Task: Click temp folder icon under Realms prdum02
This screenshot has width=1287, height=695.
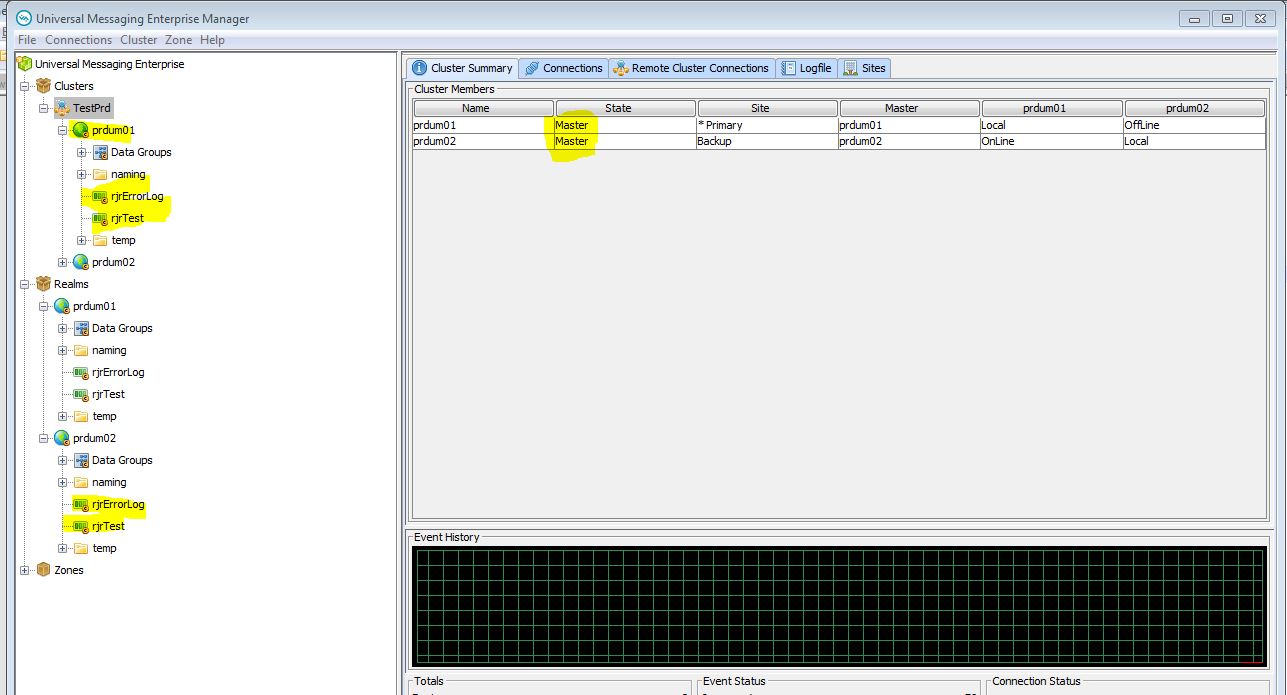Action: point(81,548)
